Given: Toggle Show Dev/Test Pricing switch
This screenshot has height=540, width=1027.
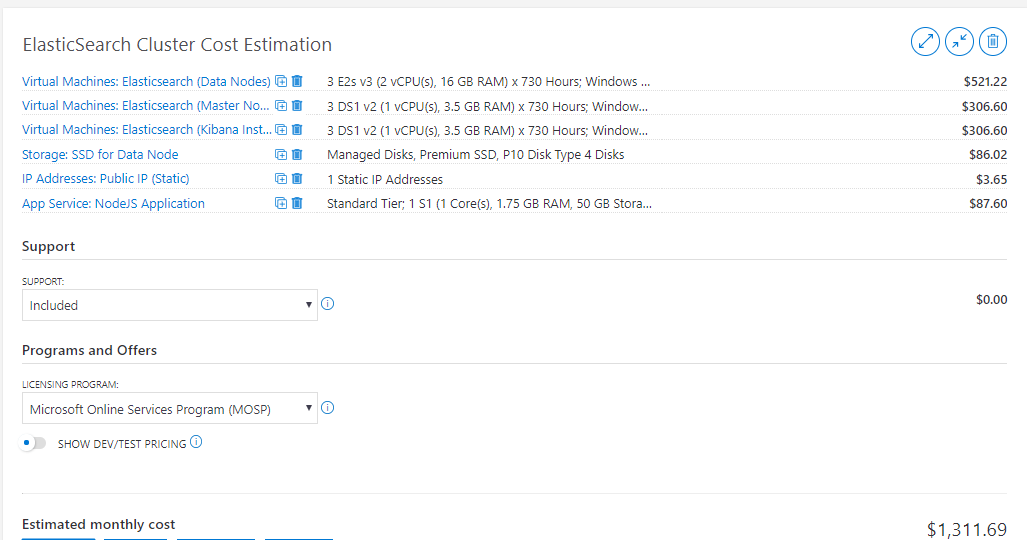Looking at the screenshot, I should pyautogui.click(x=33, y=443).
